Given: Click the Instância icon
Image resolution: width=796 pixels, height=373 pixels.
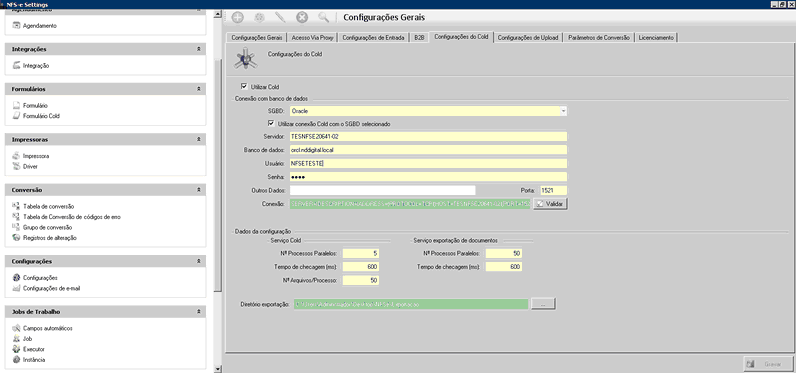Looking at the screenshot, I should 16,359.
